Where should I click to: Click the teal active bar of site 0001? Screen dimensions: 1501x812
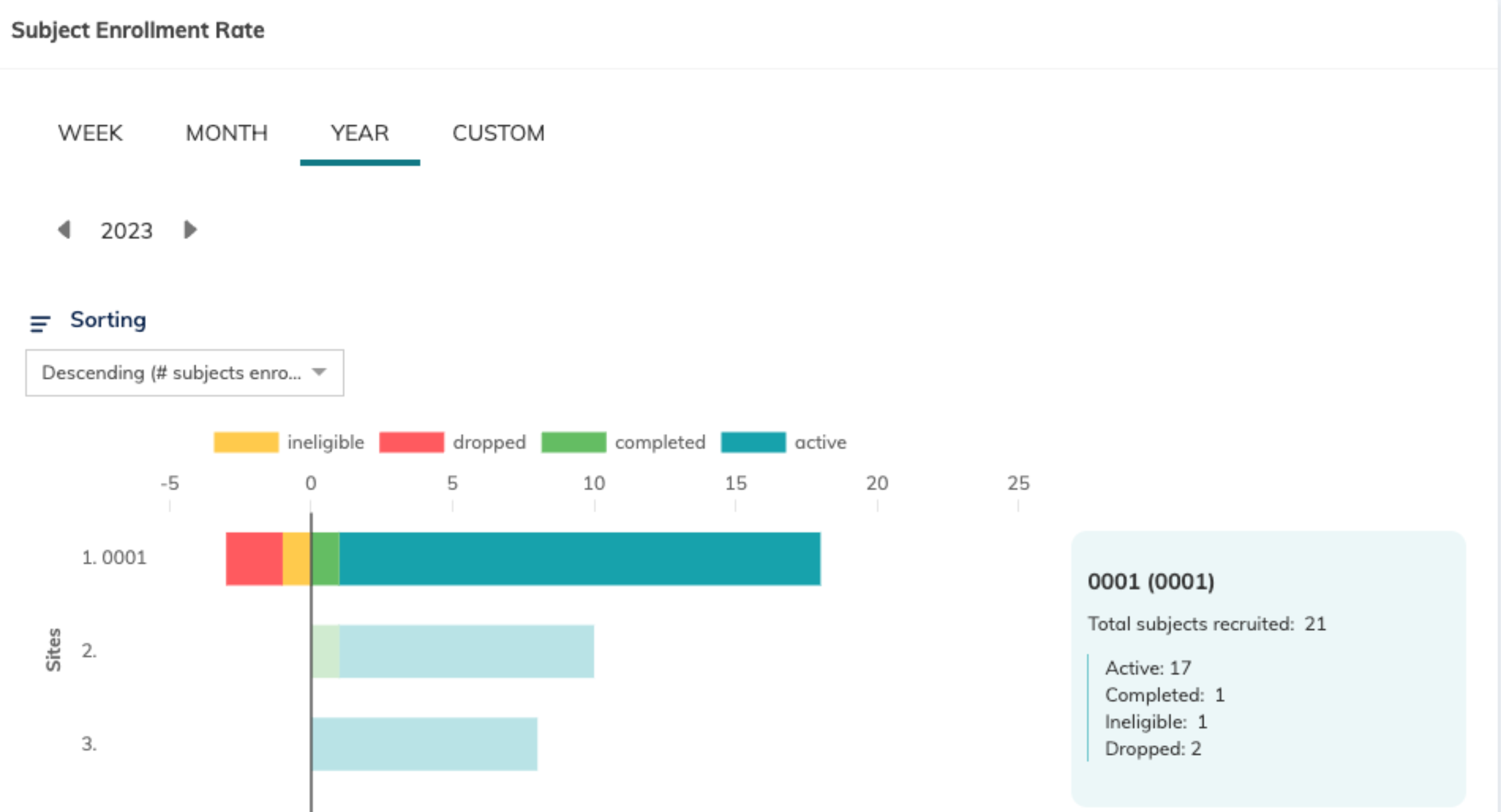click(x=579, y=558)
